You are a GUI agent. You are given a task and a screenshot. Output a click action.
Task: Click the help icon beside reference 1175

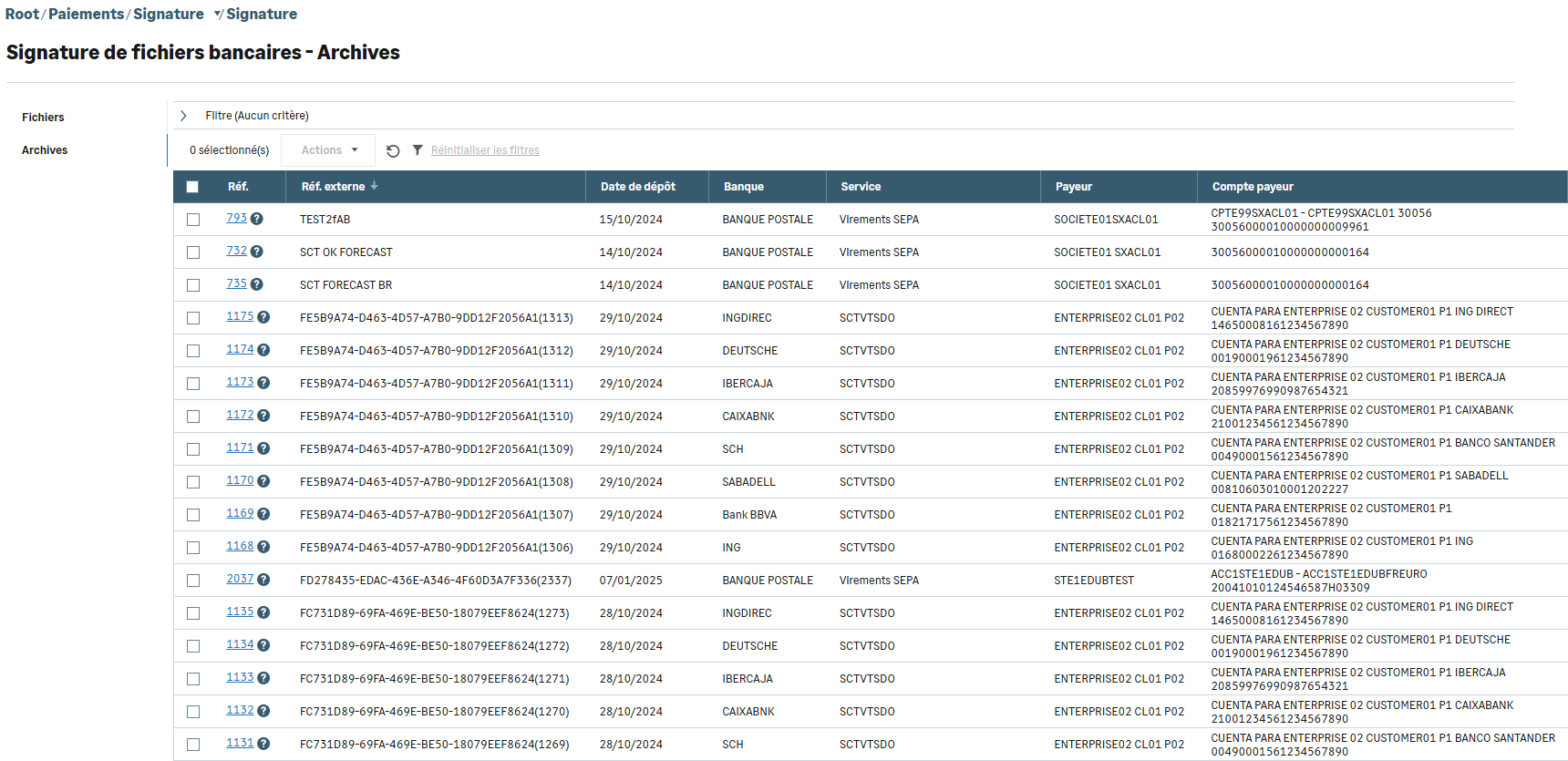(x=263, y=317)
